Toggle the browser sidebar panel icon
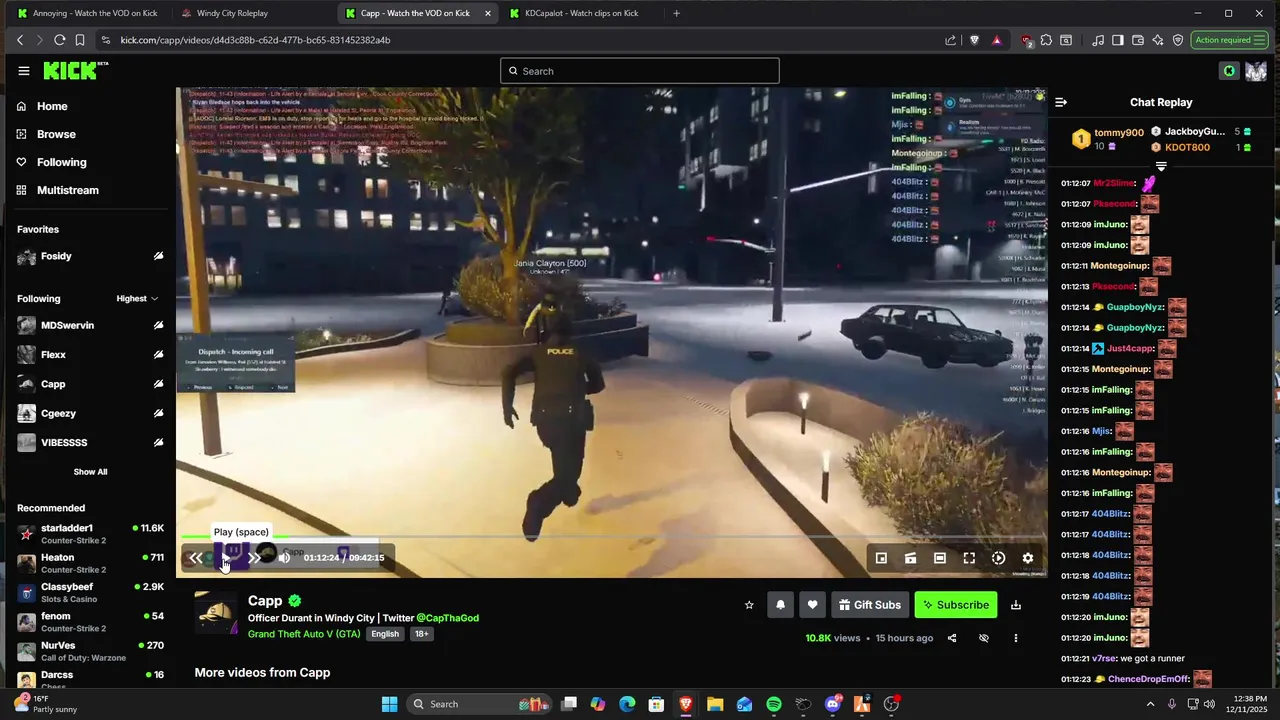This screenshot has height=720, width=1280. point(1118,40)
